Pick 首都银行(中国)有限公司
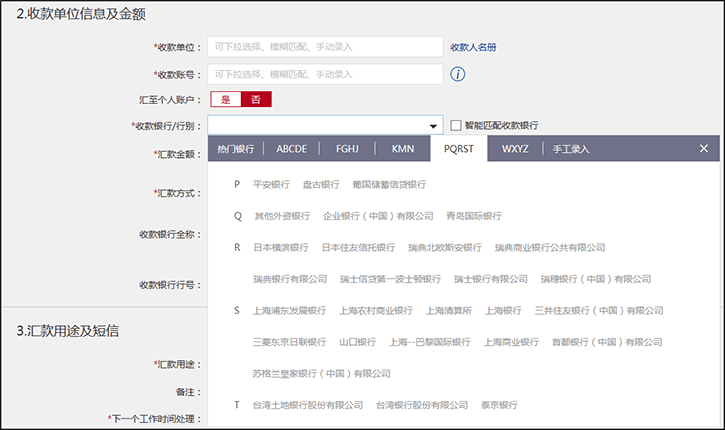This screenshot has width=725, height=430. click(607, 342)
